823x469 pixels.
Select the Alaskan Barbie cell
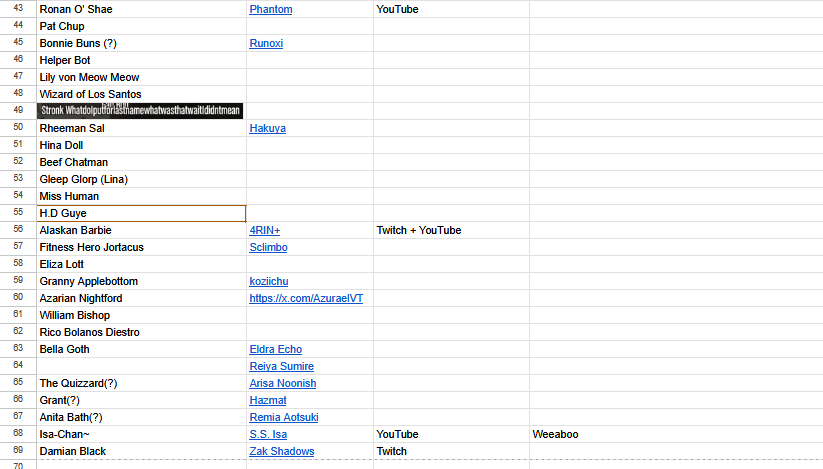click(x=141, y=230)
